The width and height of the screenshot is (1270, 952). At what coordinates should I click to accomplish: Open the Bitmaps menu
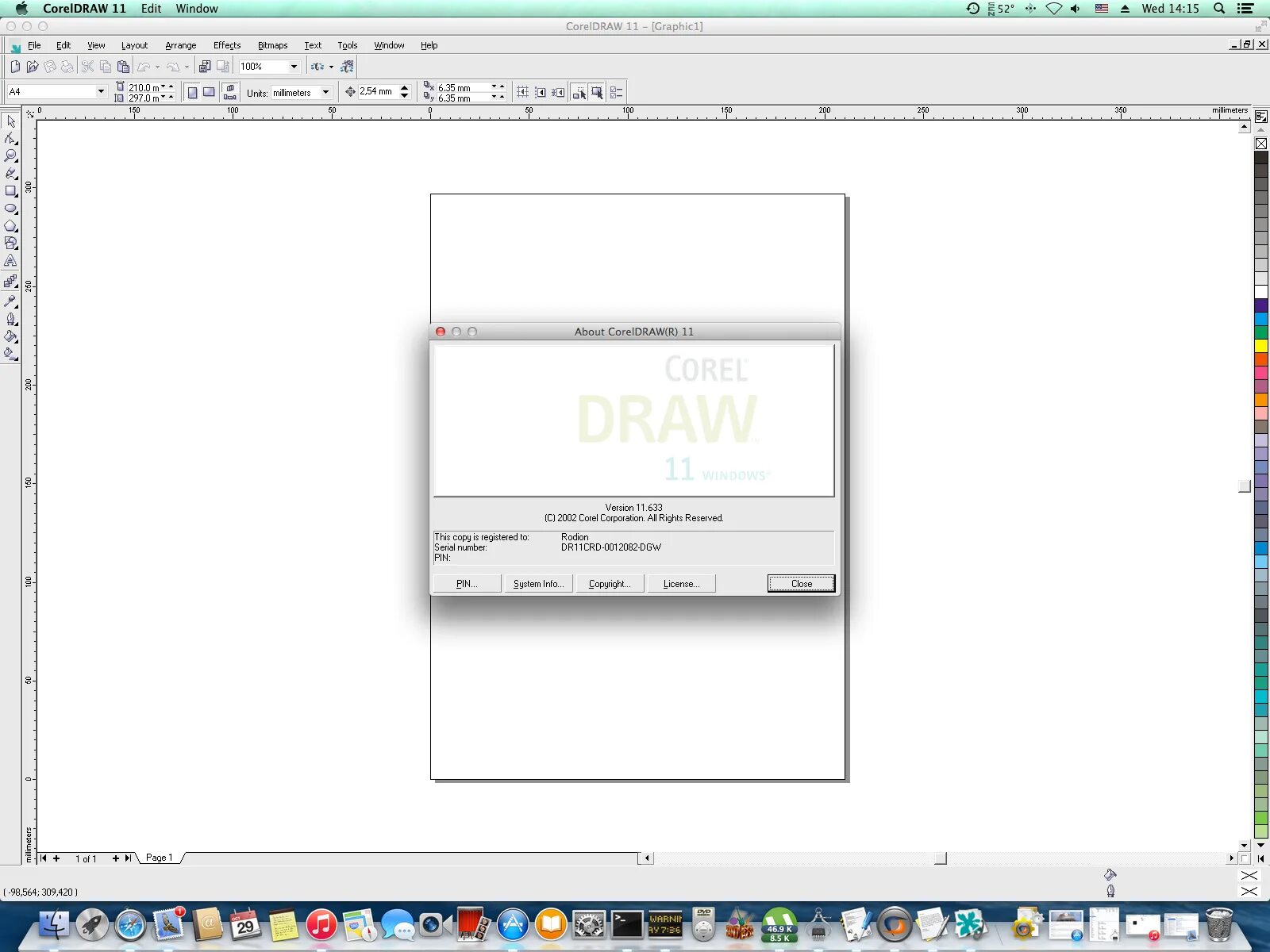tap(272, 45)
